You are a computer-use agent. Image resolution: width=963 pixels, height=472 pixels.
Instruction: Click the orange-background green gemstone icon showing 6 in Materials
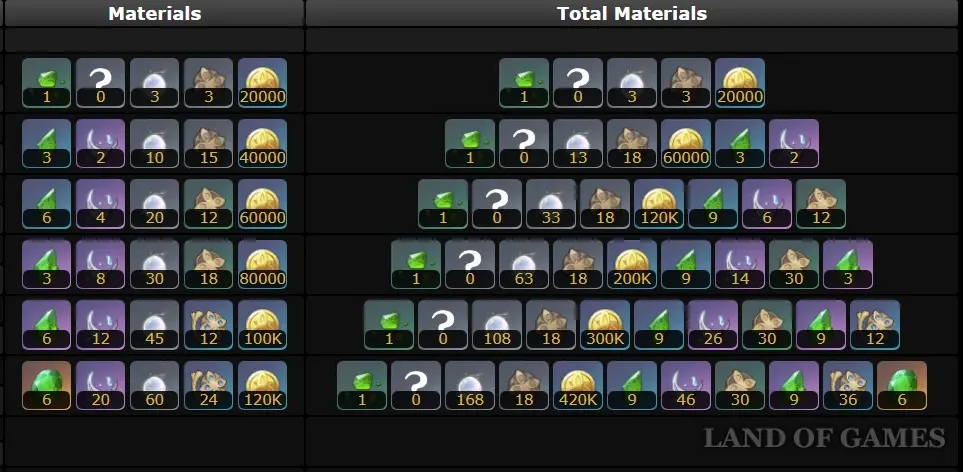[47, 385]
